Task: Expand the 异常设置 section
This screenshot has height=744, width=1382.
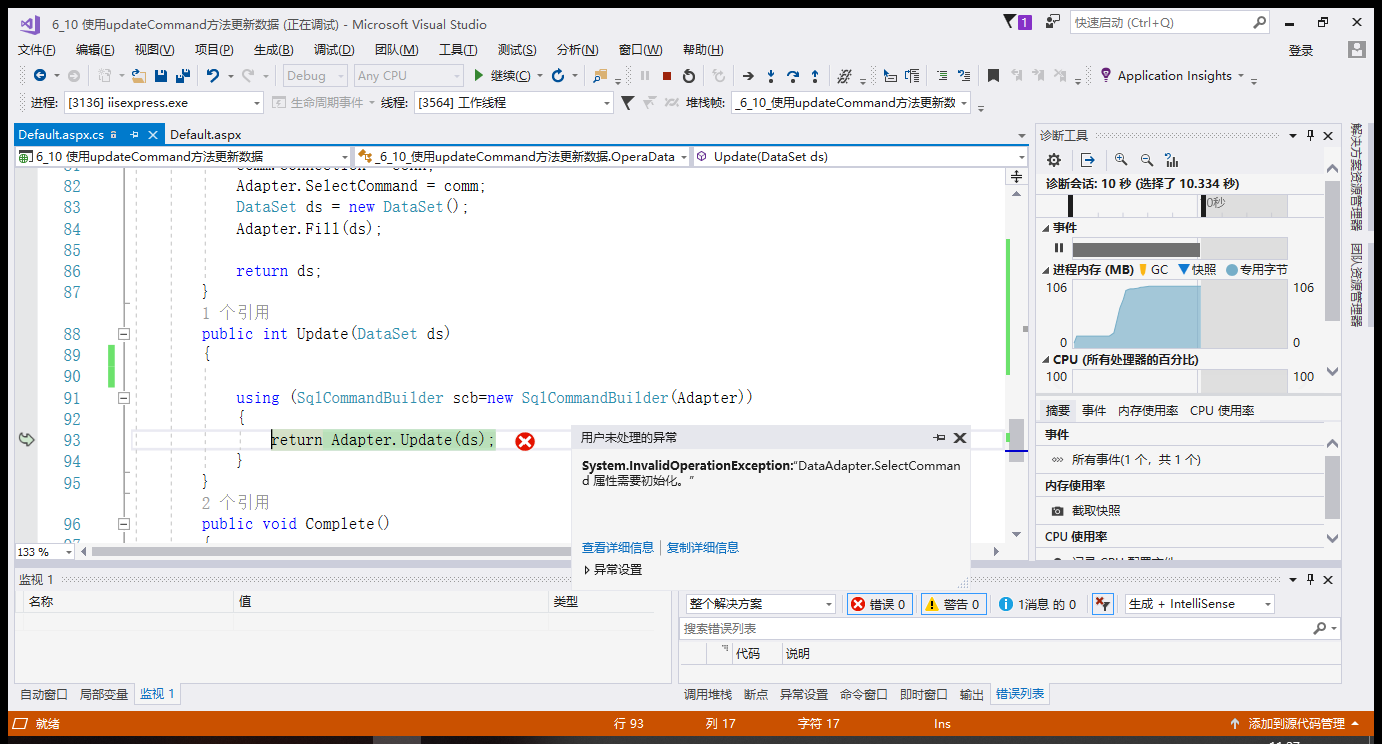Action: click(x=612, y=570)
